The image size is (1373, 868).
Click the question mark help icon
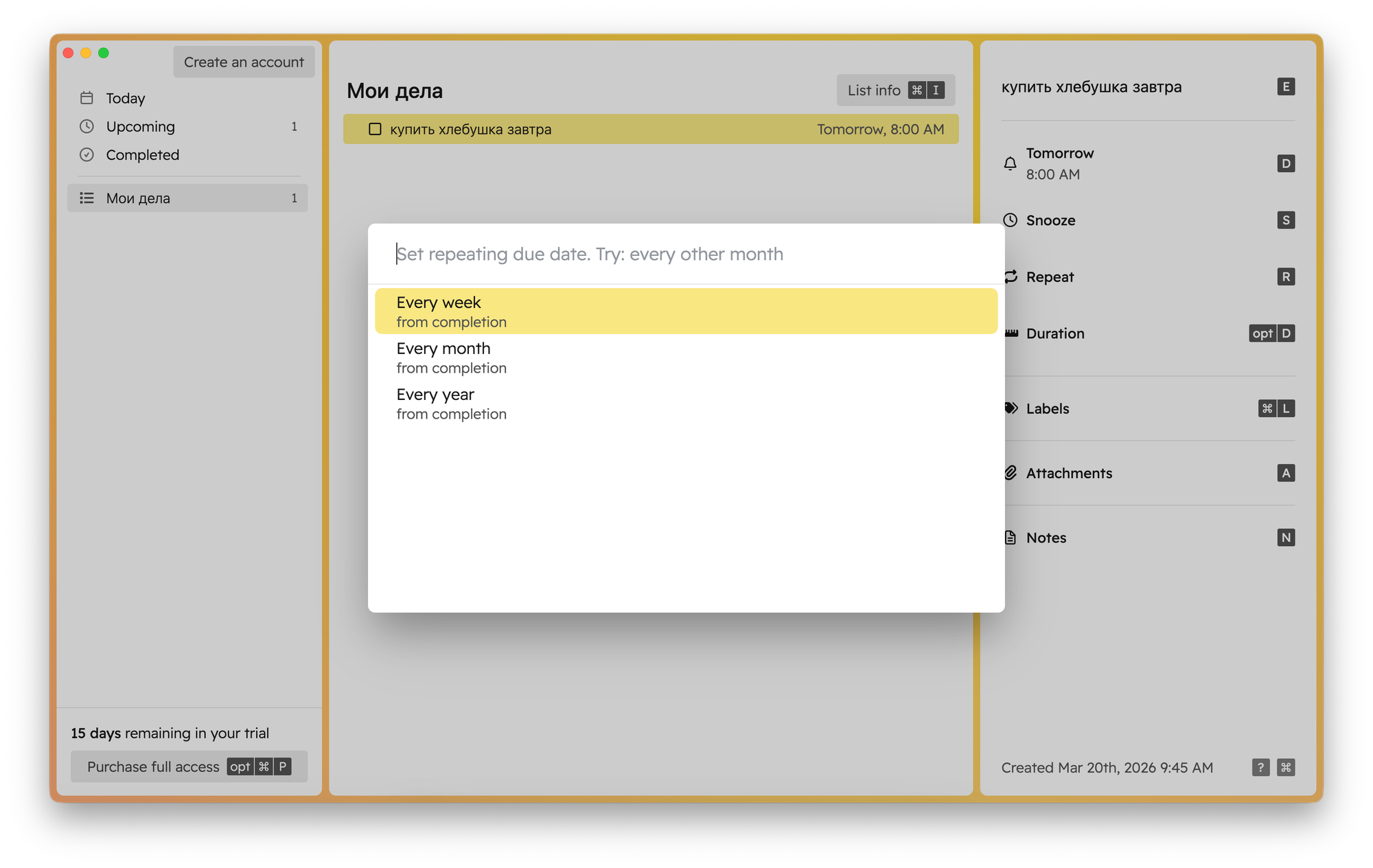[x=1260, y=767]
